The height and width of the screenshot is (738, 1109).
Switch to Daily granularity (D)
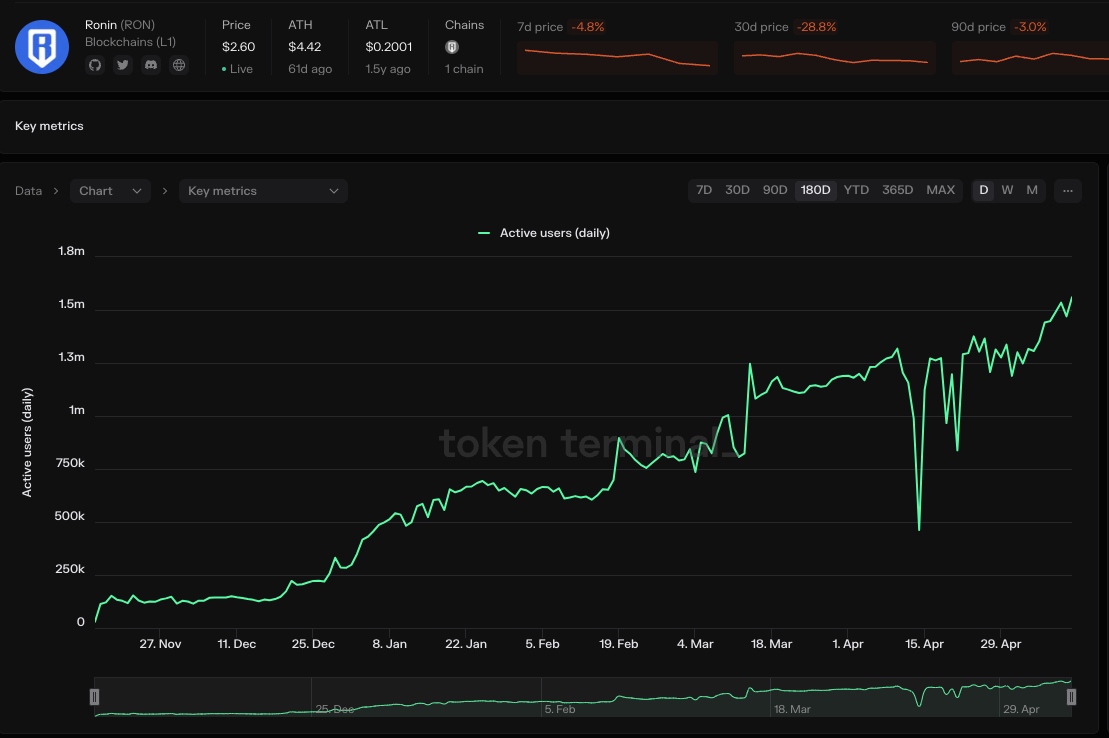coord(983,190)
